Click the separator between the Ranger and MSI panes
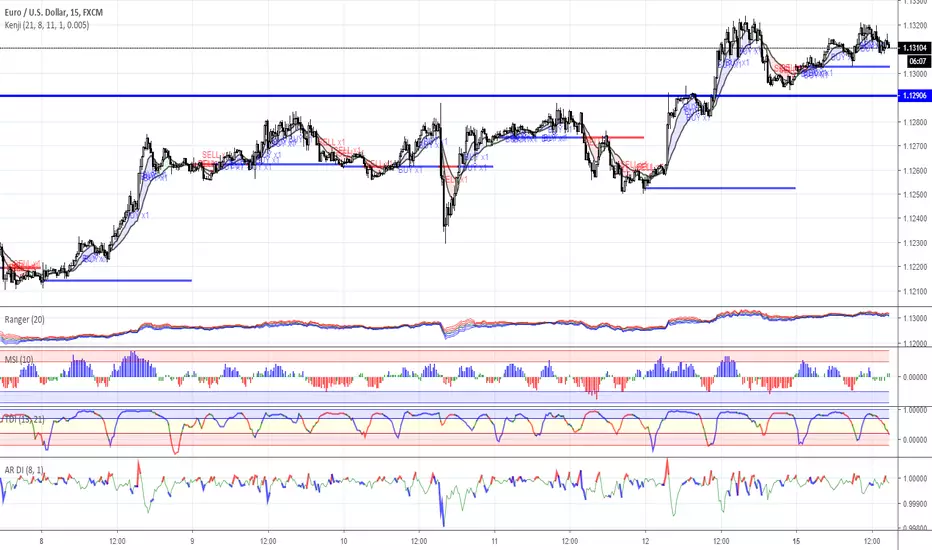932x550 pixels. (x=448, y=347)
